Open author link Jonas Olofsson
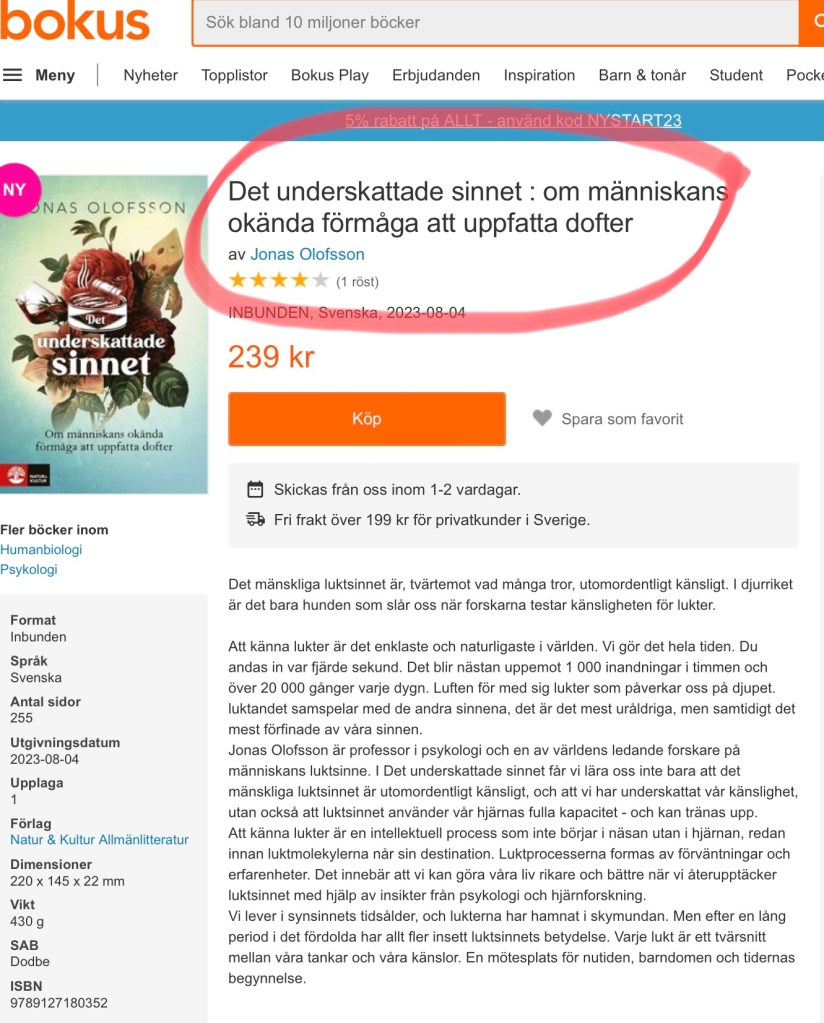824x1023 pixels. click(x=307, y=254)
